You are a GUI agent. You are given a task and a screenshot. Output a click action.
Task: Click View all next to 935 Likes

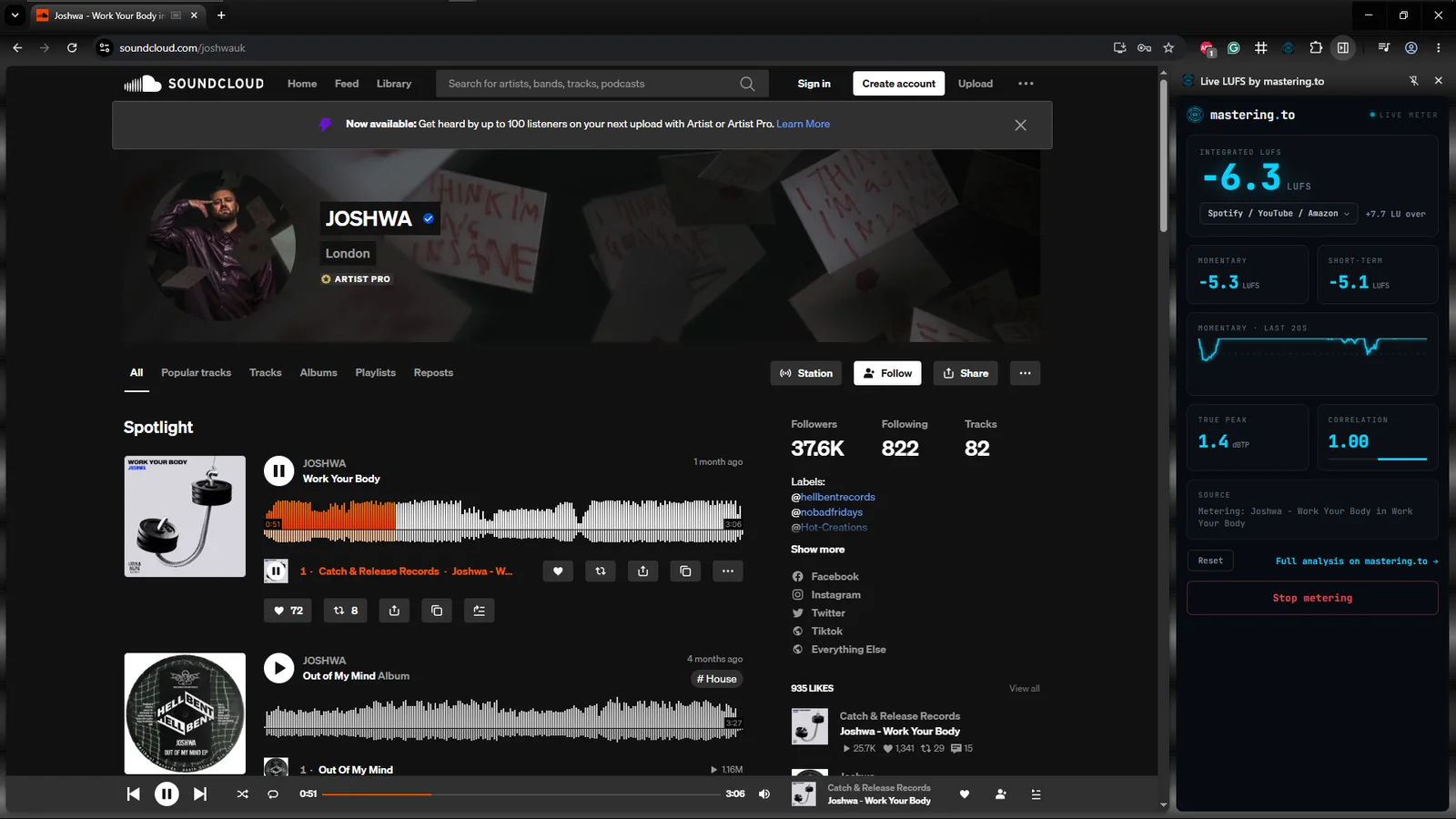coord(1024,689)
